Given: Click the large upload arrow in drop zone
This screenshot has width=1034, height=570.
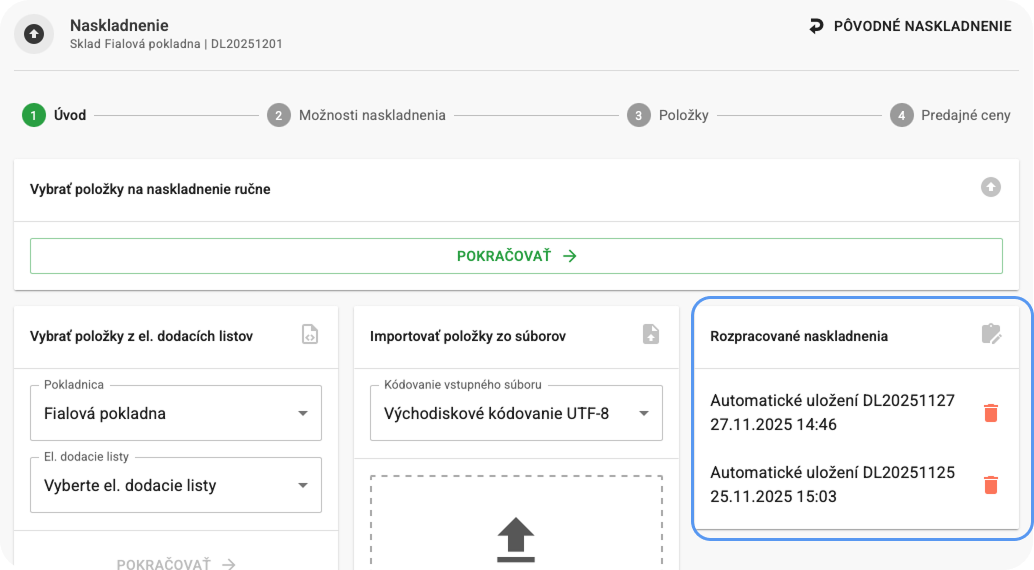Looking at the screenshot, I should tap(516, 538).
